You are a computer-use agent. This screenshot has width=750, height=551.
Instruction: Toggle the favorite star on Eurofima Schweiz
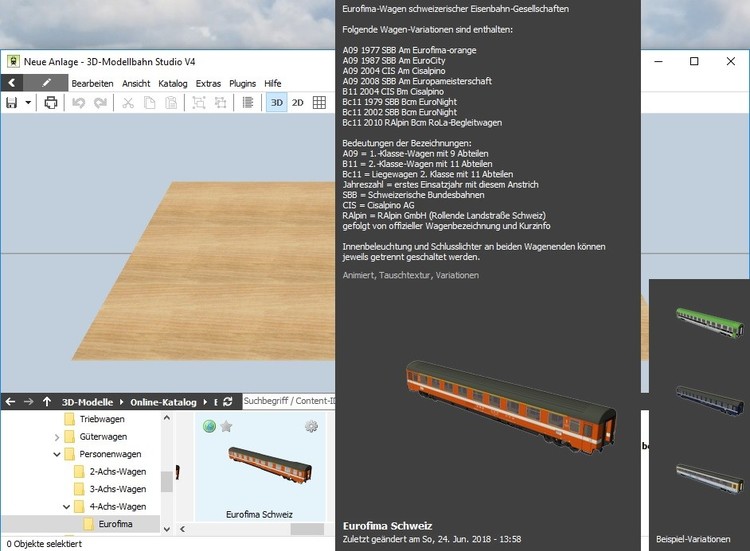click(x=226, y=426)
